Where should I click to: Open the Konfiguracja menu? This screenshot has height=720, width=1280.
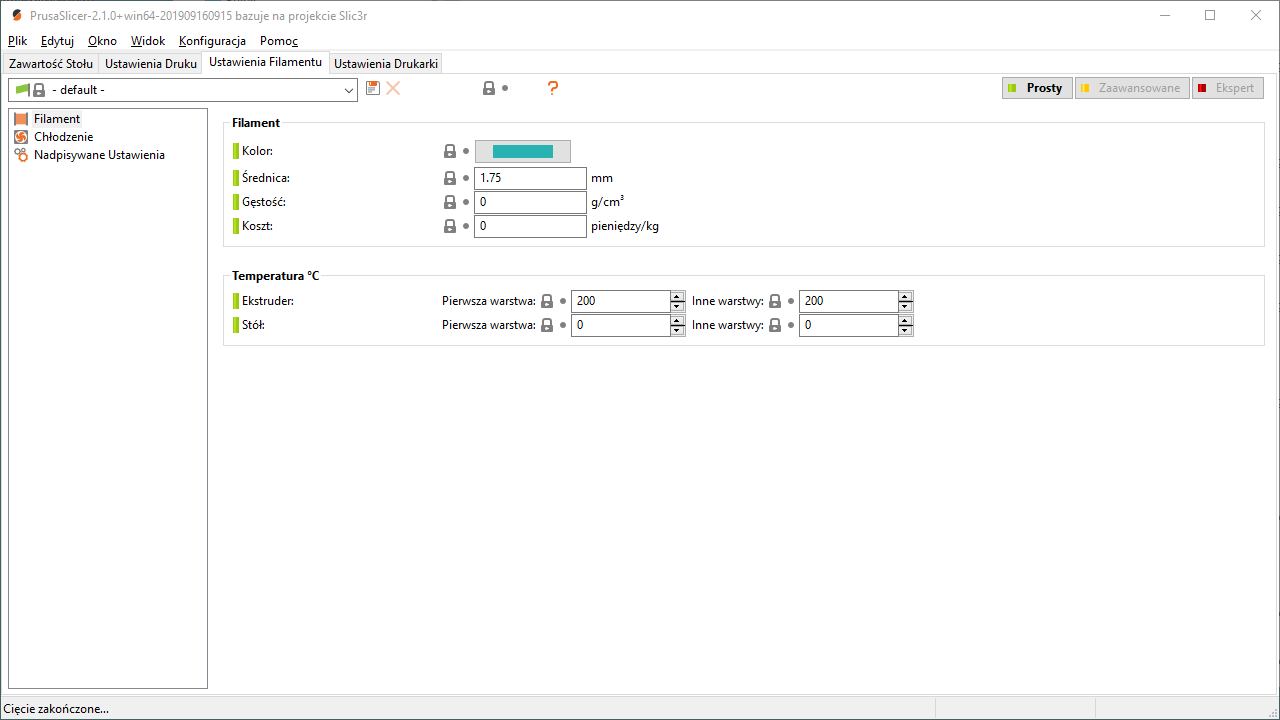coord(212,41)
